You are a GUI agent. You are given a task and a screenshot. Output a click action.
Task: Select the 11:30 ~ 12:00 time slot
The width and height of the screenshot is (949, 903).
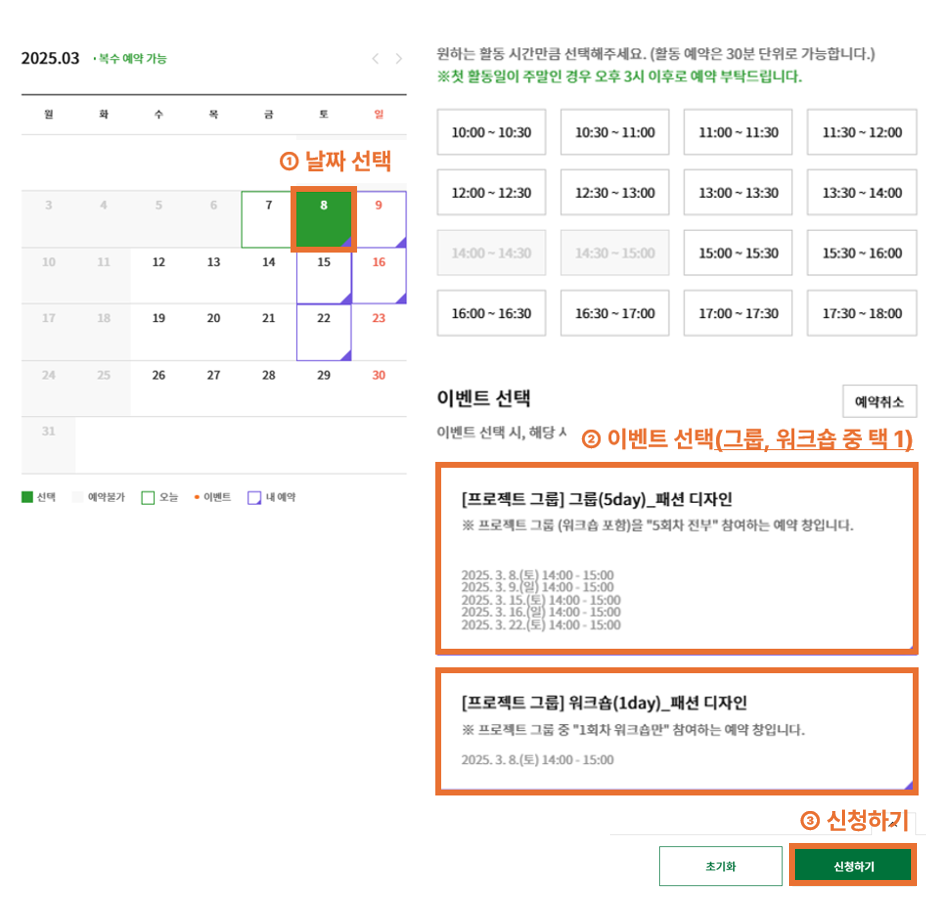862,132
